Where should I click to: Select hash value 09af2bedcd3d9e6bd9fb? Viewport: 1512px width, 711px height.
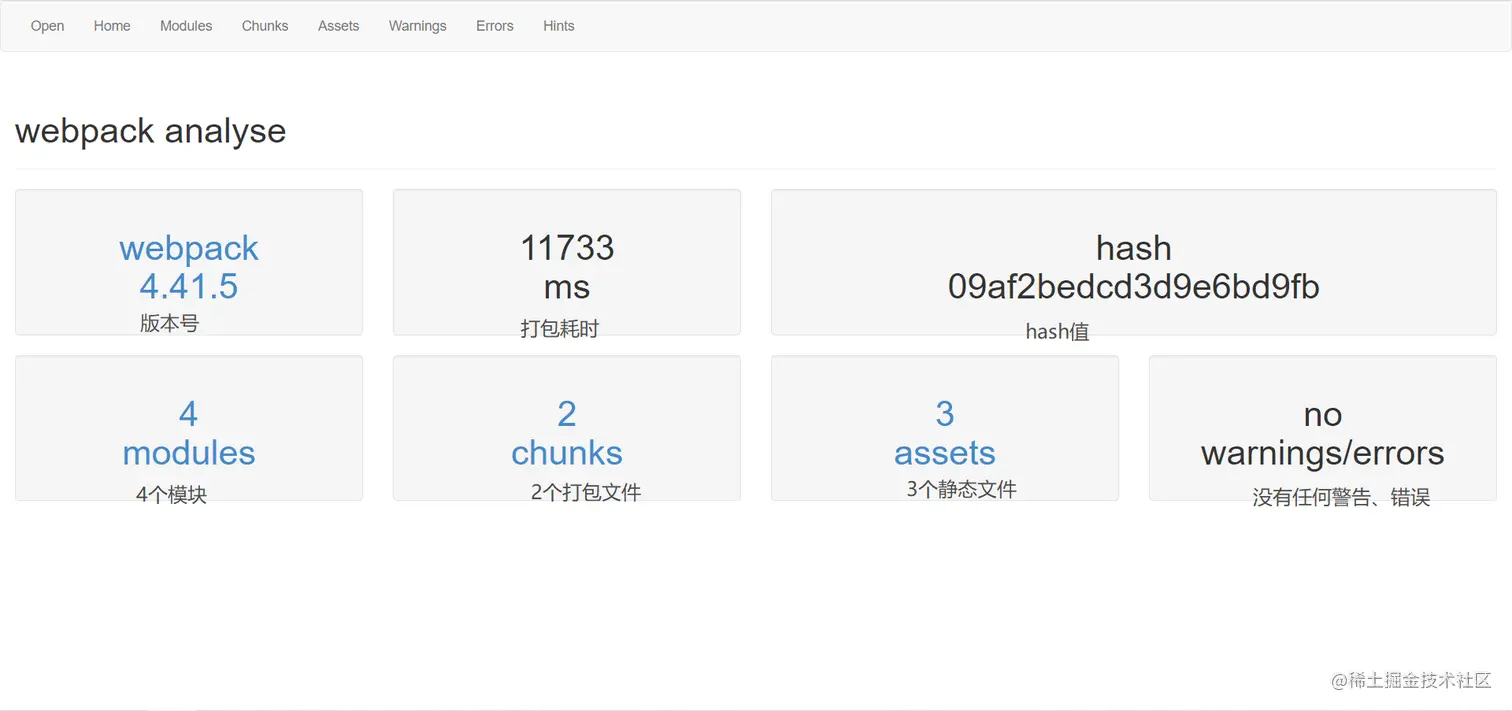click(1134, 287)
